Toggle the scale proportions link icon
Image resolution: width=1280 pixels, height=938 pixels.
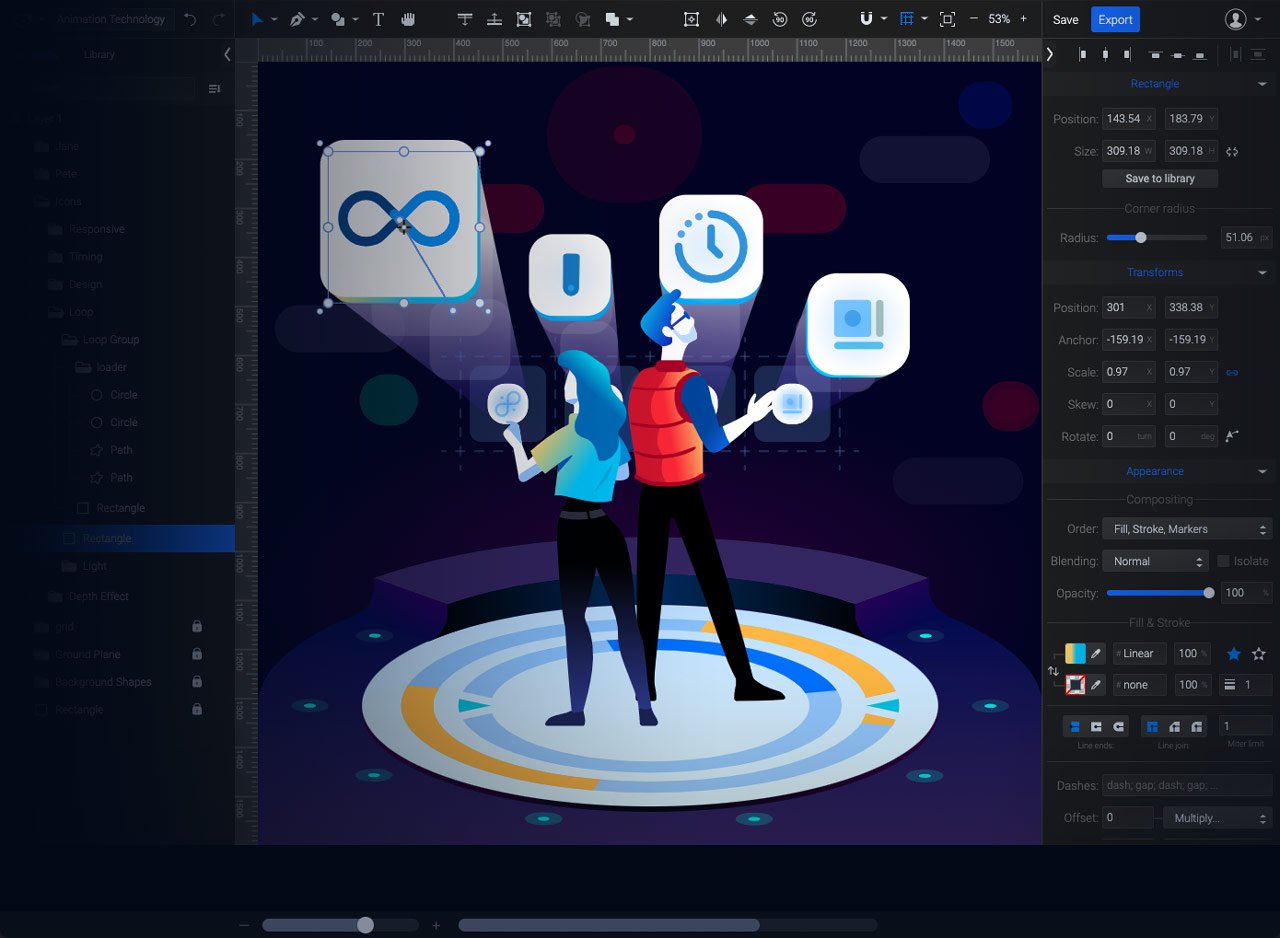click(1232, 372)
